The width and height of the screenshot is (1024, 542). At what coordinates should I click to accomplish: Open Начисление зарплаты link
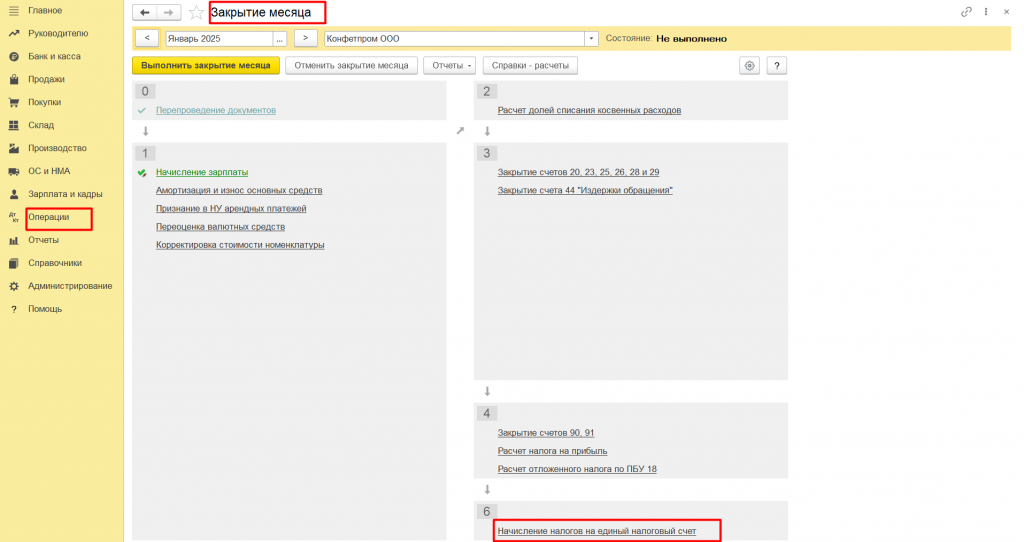[x=202, y=172]
